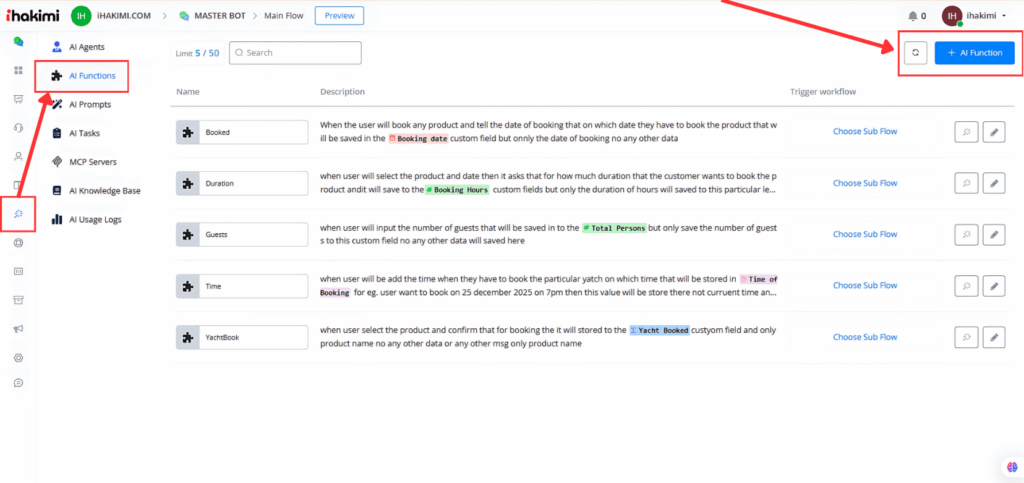Click the refresh icon beside AI Function
Screen dimensions: 1024x483
pyautogui.click(x=915, y=53)
